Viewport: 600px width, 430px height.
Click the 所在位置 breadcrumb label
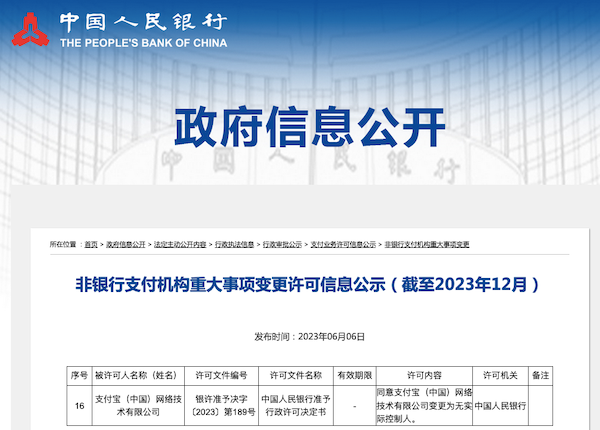(x=63, y=244)
